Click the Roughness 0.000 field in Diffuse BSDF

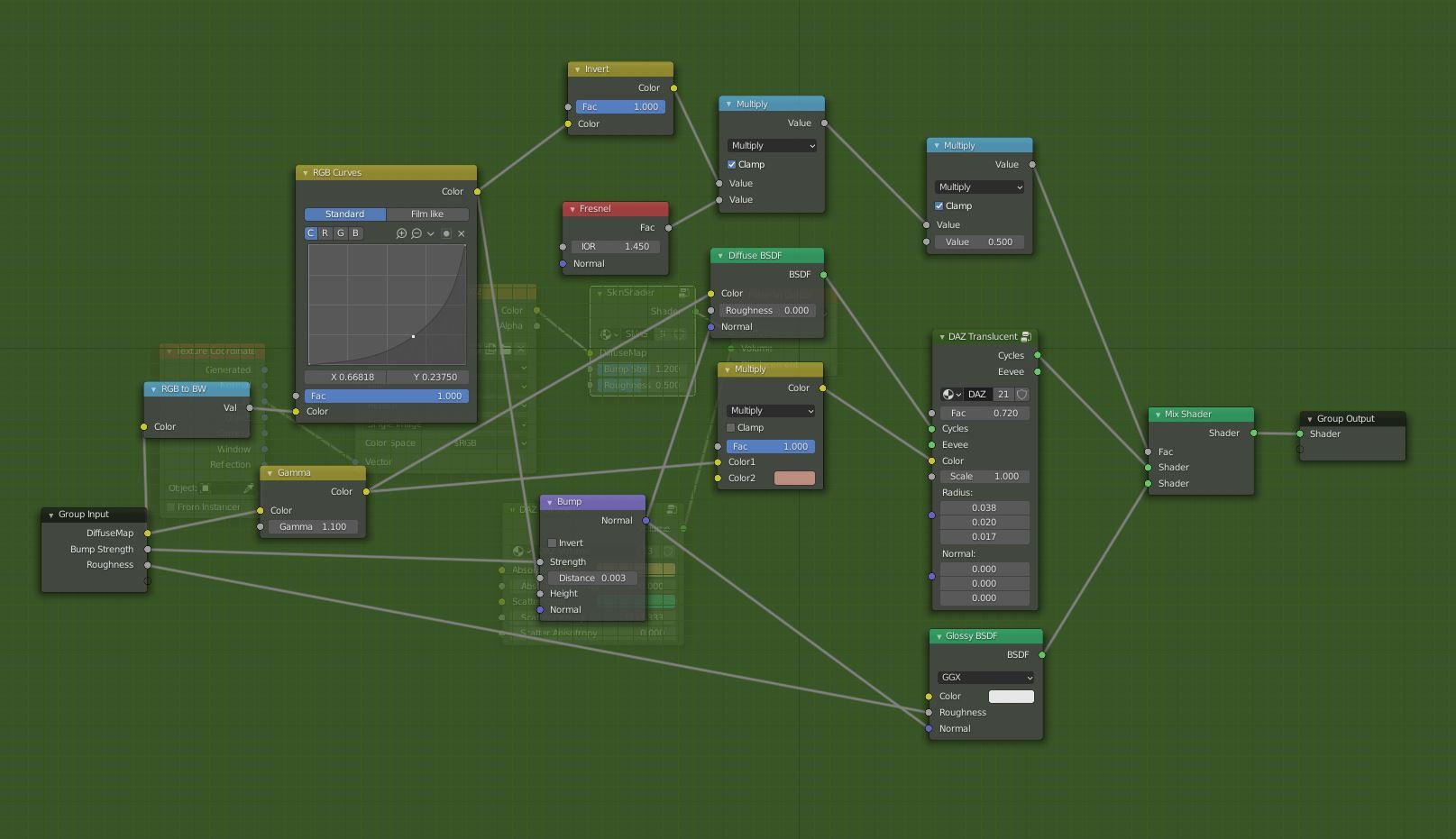(x=767, y=311)
